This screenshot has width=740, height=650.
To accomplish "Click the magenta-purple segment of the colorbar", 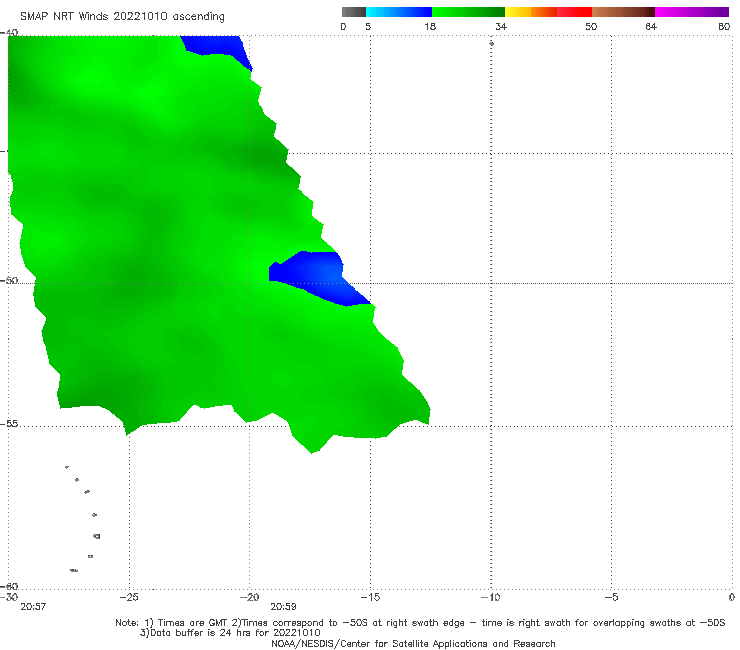I will coord(692,12).
